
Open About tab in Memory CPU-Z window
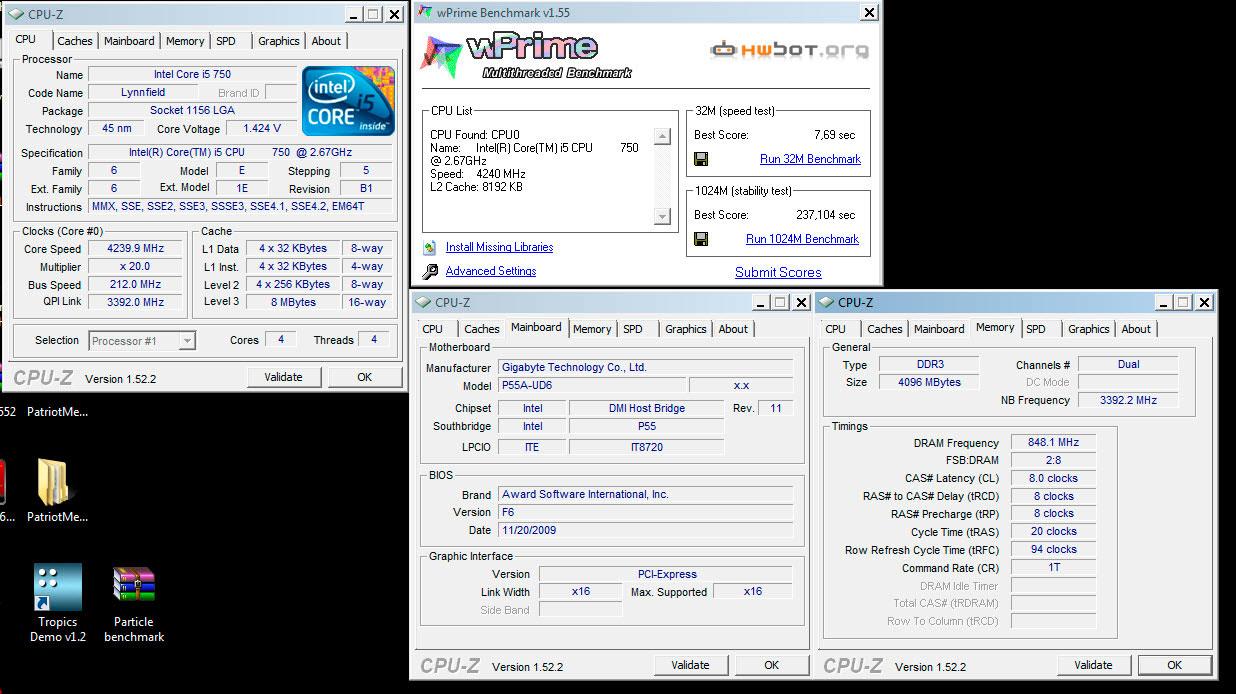[1136, 329]
